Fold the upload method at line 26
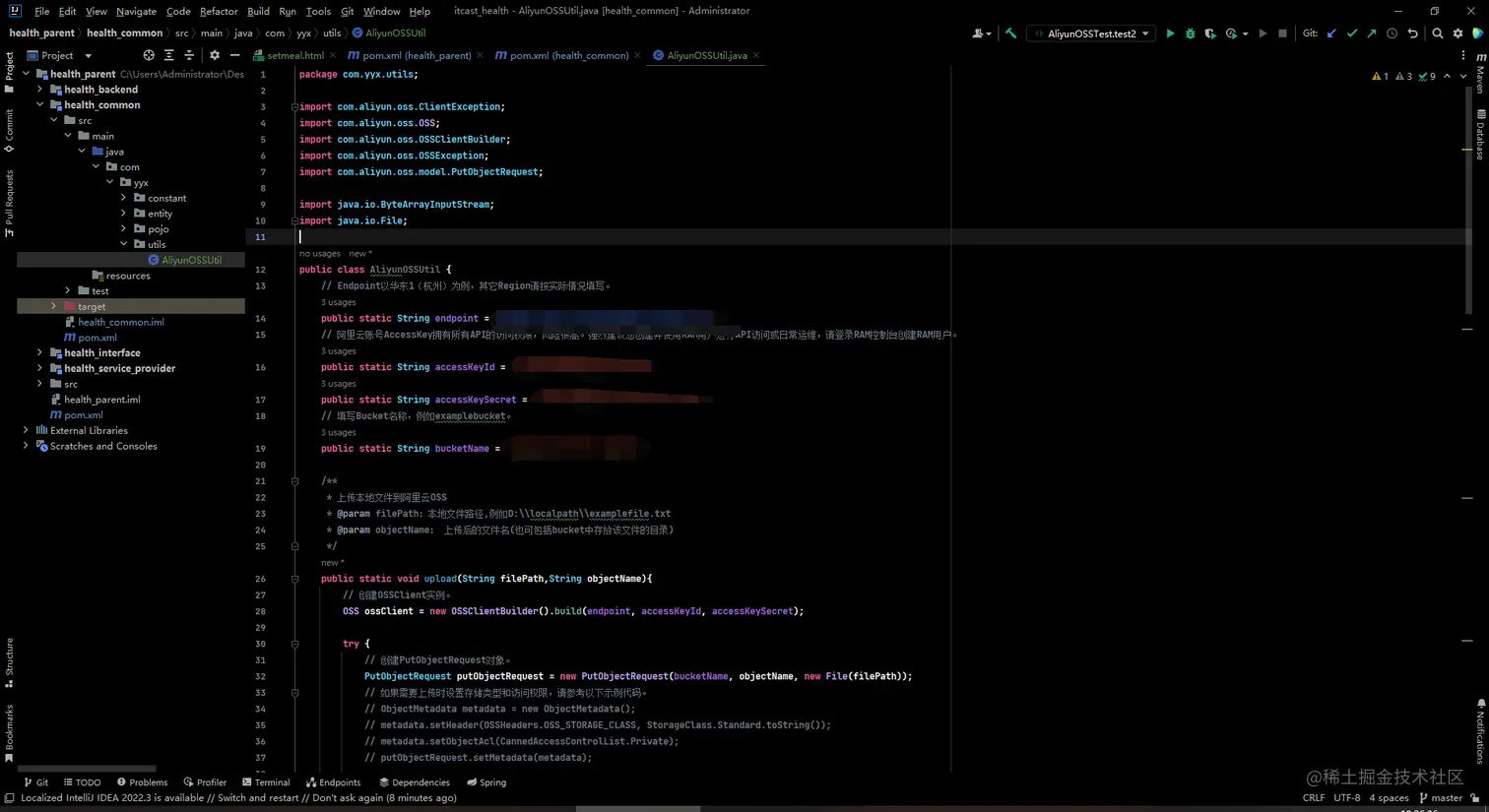Viewport: 1489px width, 812px height. click(x=294, y=579)
